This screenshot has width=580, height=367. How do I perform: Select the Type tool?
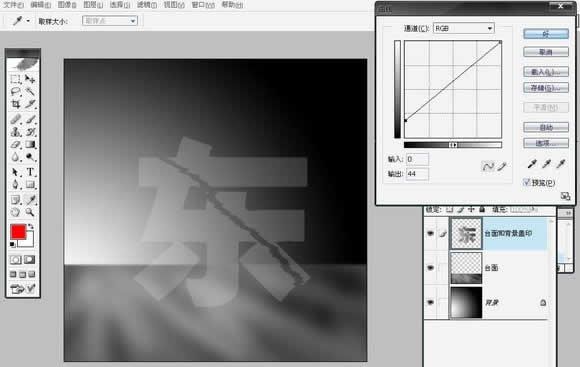(30, 172)
